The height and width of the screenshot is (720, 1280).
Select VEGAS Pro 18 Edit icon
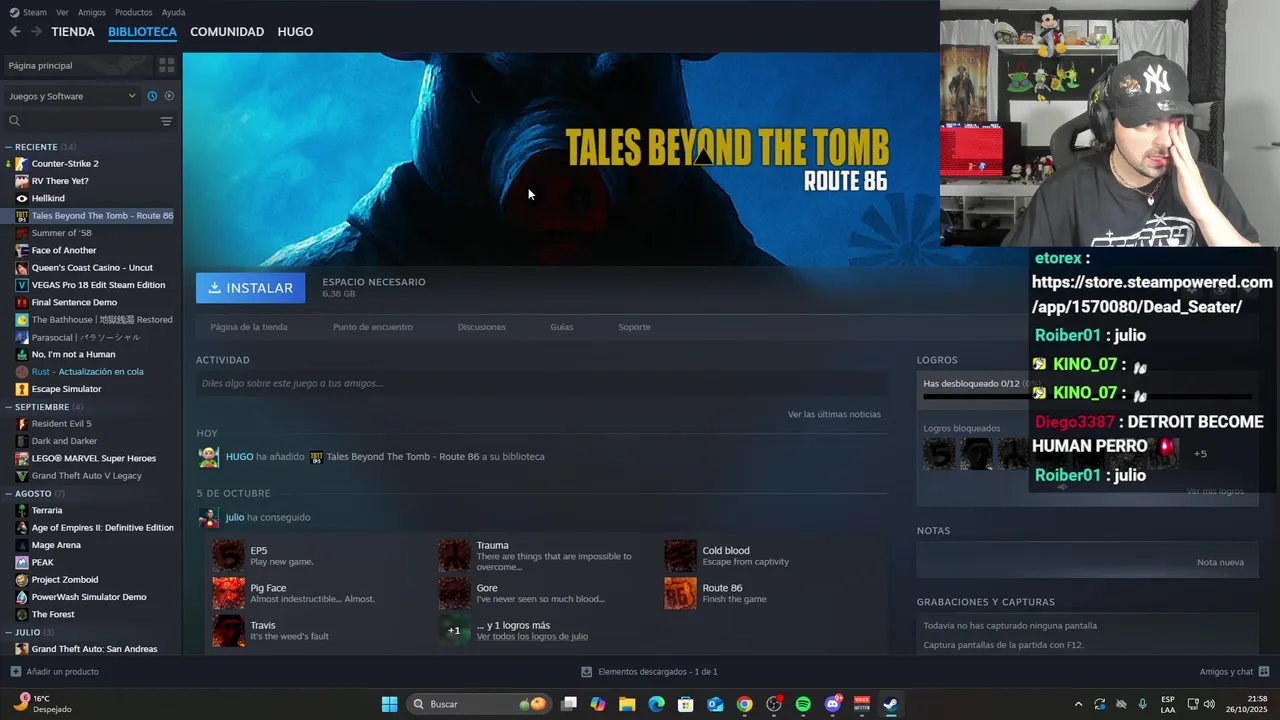point(21,285)
